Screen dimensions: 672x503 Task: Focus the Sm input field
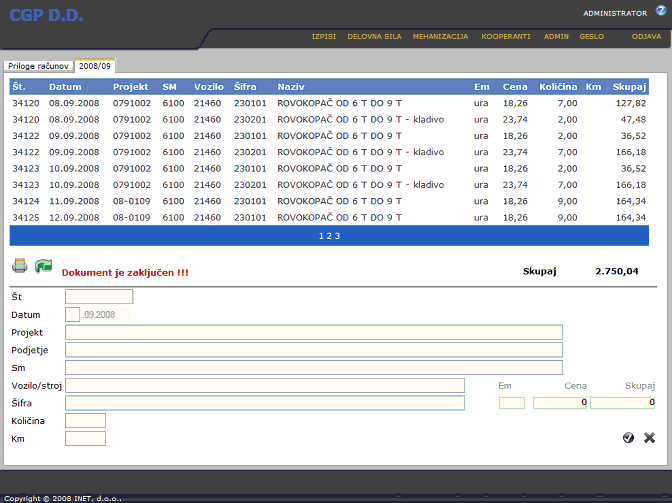[x=314, y=368]
